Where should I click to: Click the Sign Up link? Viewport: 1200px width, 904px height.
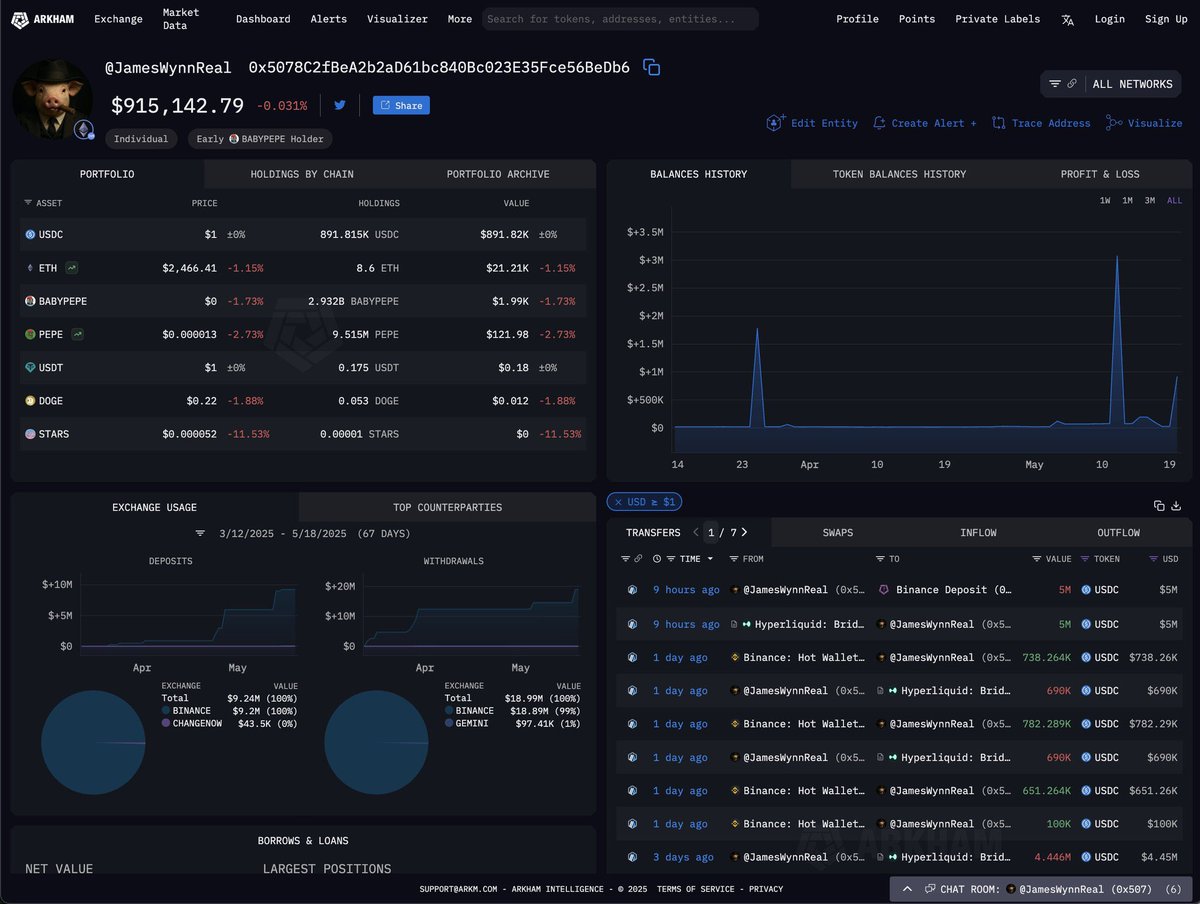coord(1166,19)
